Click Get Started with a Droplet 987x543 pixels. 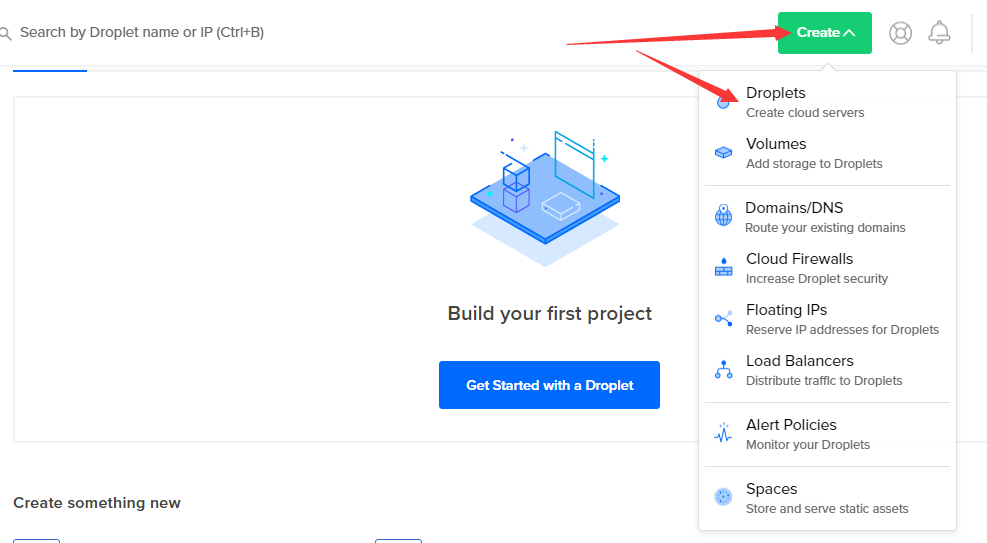click(x=549, y=385)
